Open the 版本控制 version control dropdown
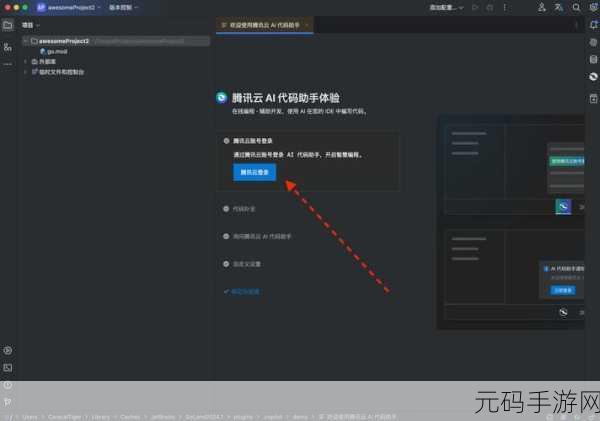Viewport: 600px width, 421px height. coord(124,7)
